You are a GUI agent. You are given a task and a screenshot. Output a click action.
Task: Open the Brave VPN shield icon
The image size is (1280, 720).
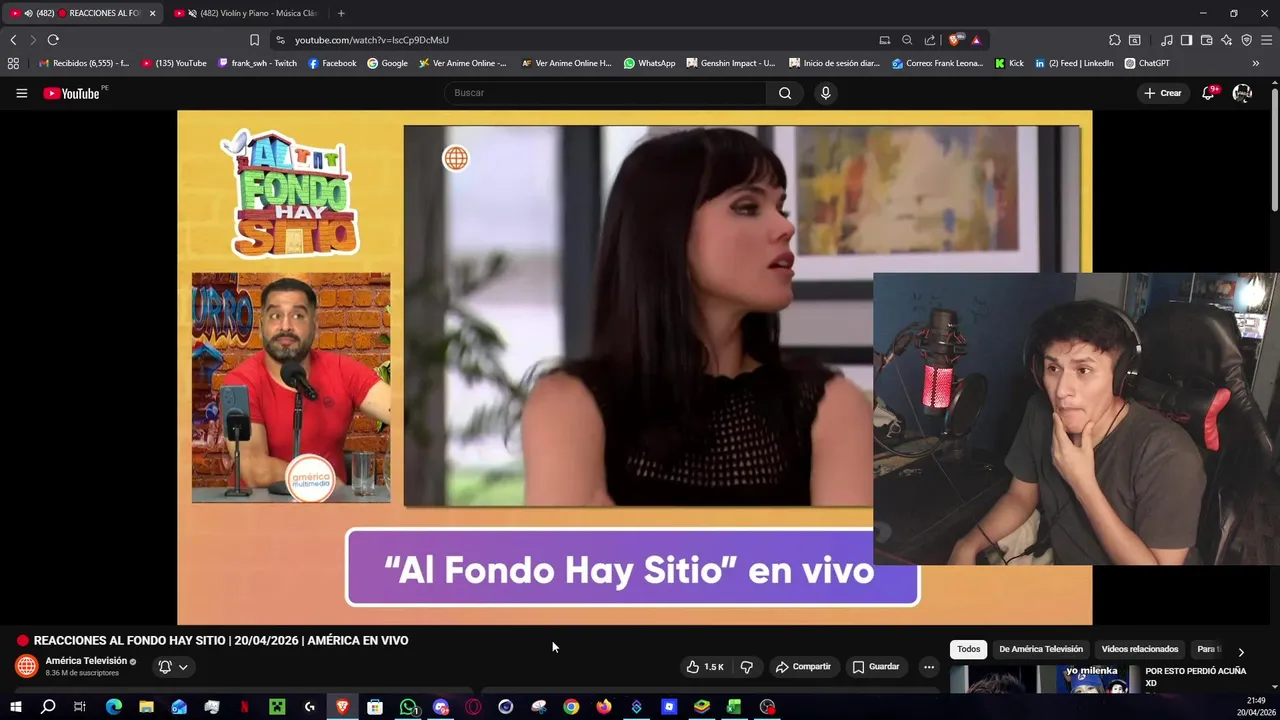click(x=1246, y=40)
